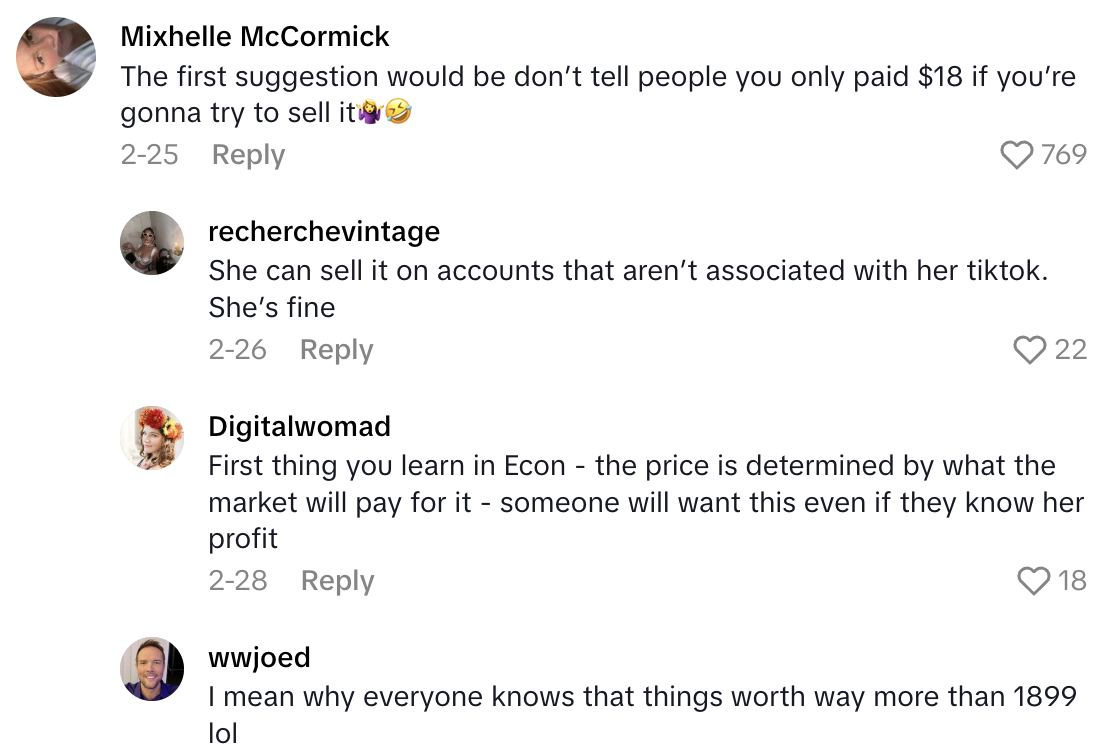Image resolution: width=1120 pixels, height=752 pixels.
Task: Click the 2-28 timestamp under Digitalwomad's reply
Action: click(238, 581)
